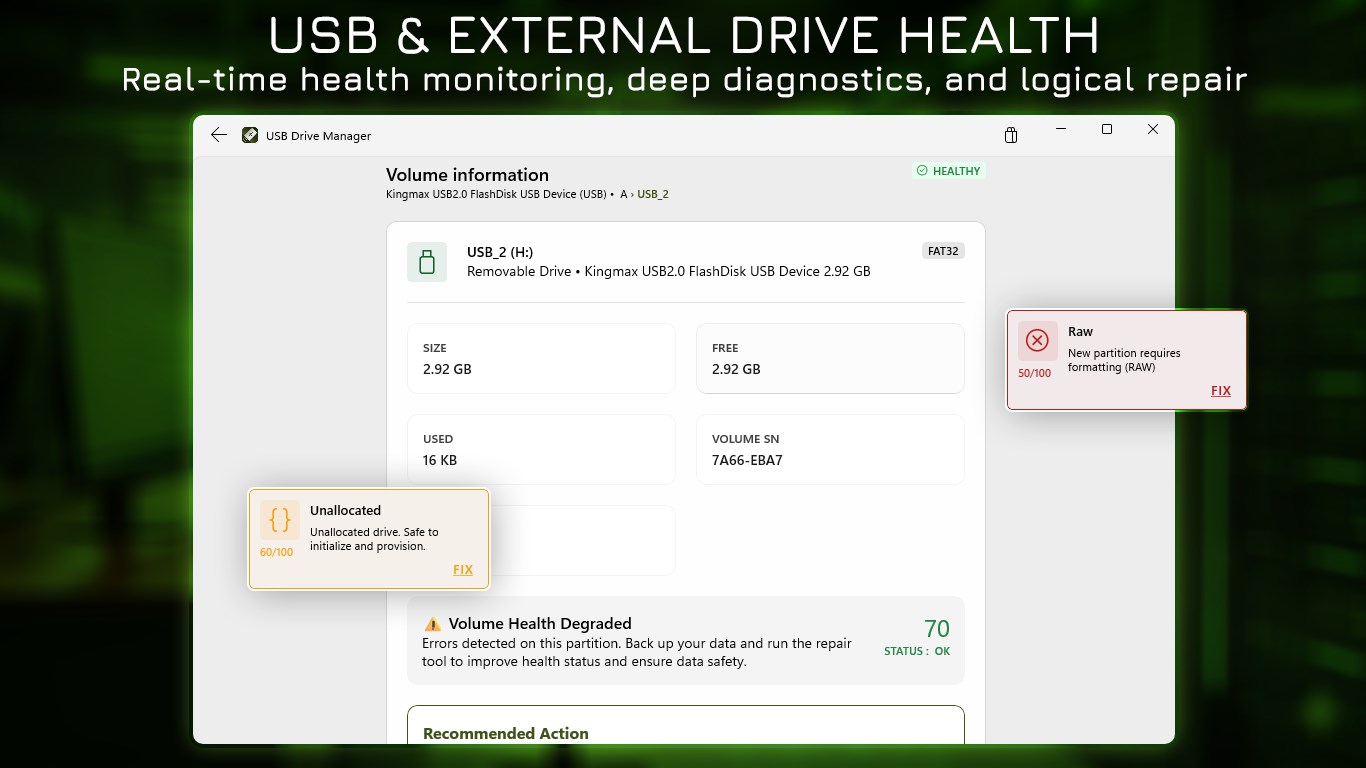Click FIX link on the Raw card
1366x768 pixels.
[x=1221, y=391]
